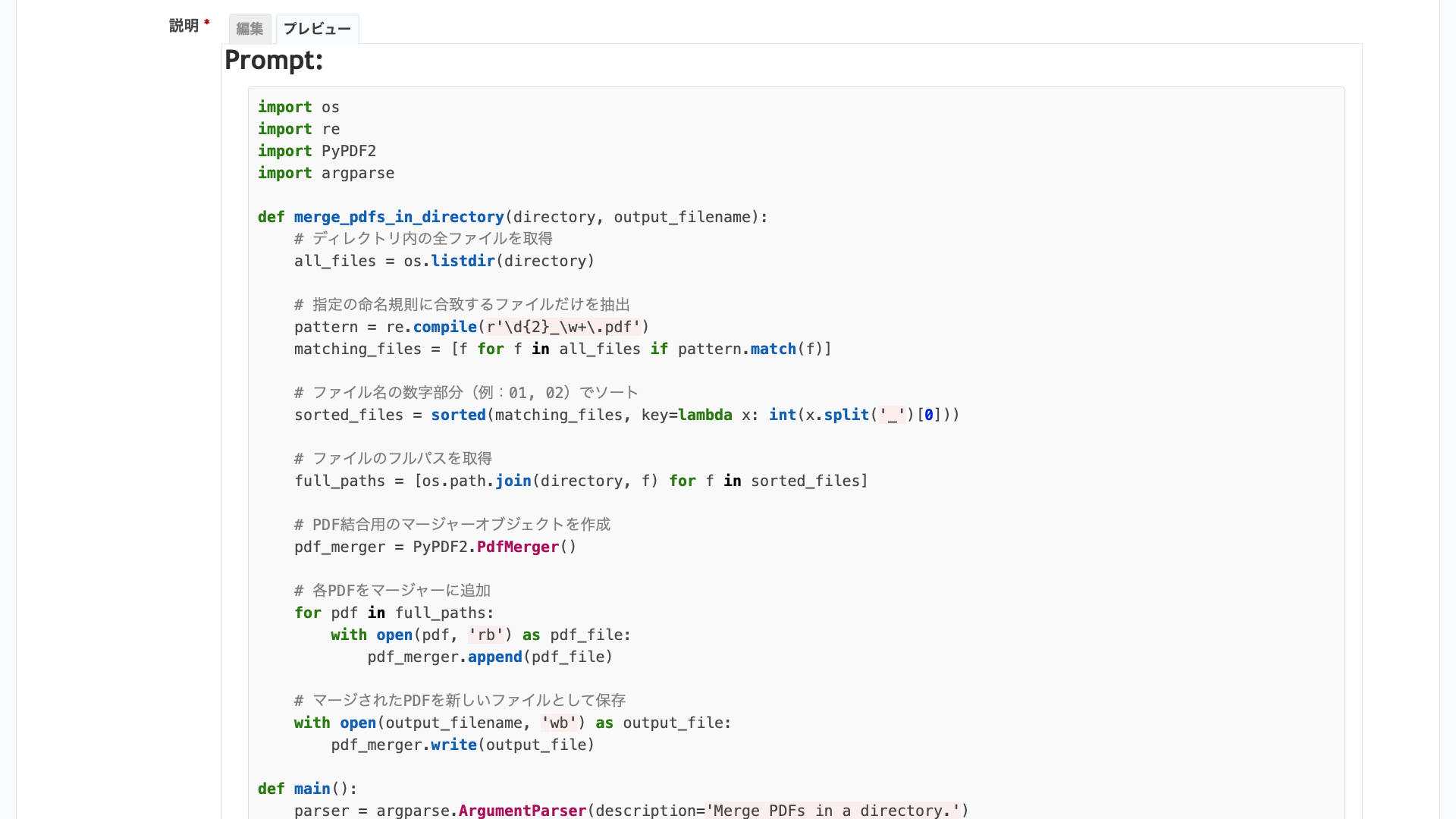Image resolution: width=1456 pixels, height=819 pixels.
Task: Click the os.listdir call in code
Action: coord(463,261)
